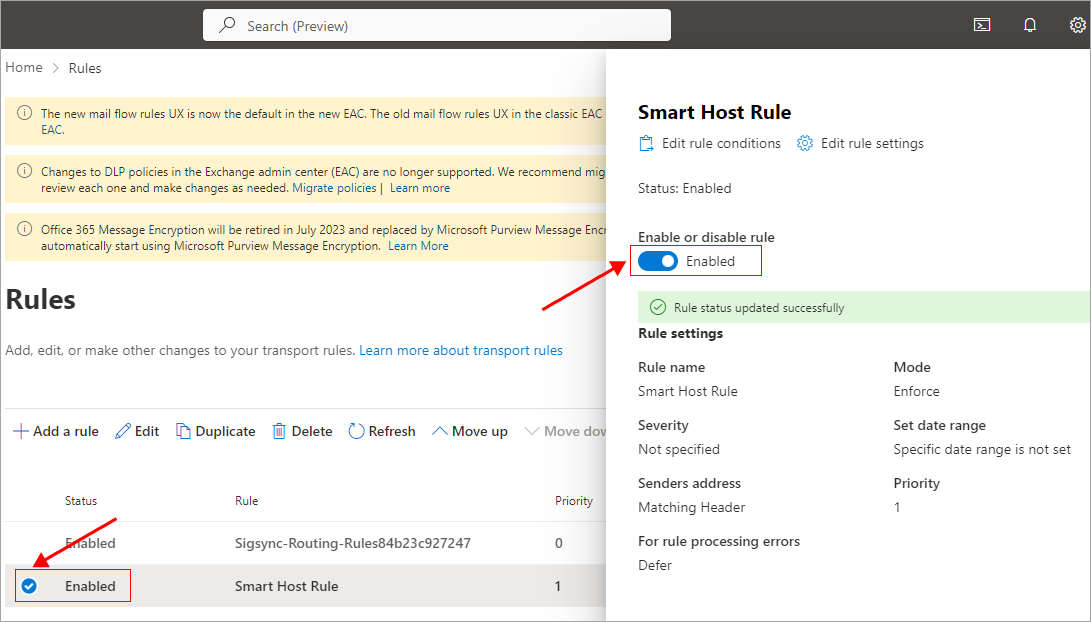1091x622 pixels.
Task: Click the Edit rule settings gear icon
Action: coord(805,144)
